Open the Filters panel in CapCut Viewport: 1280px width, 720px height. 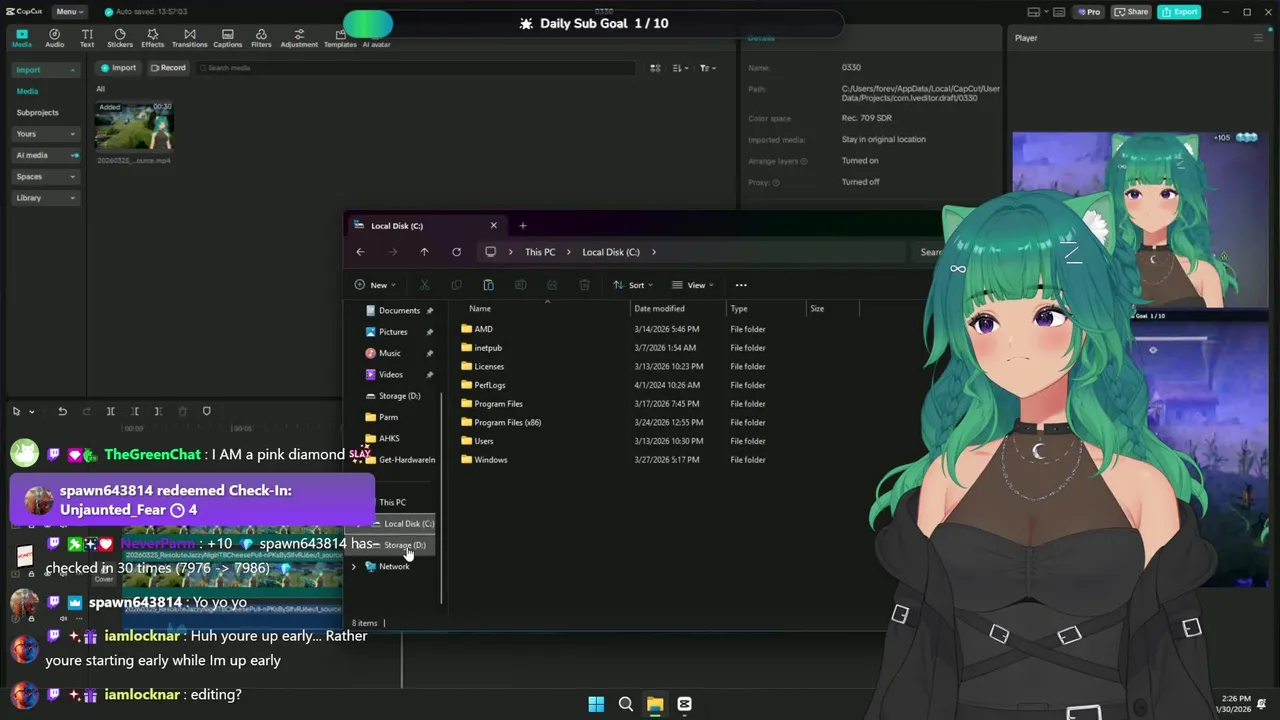point(261,38)
